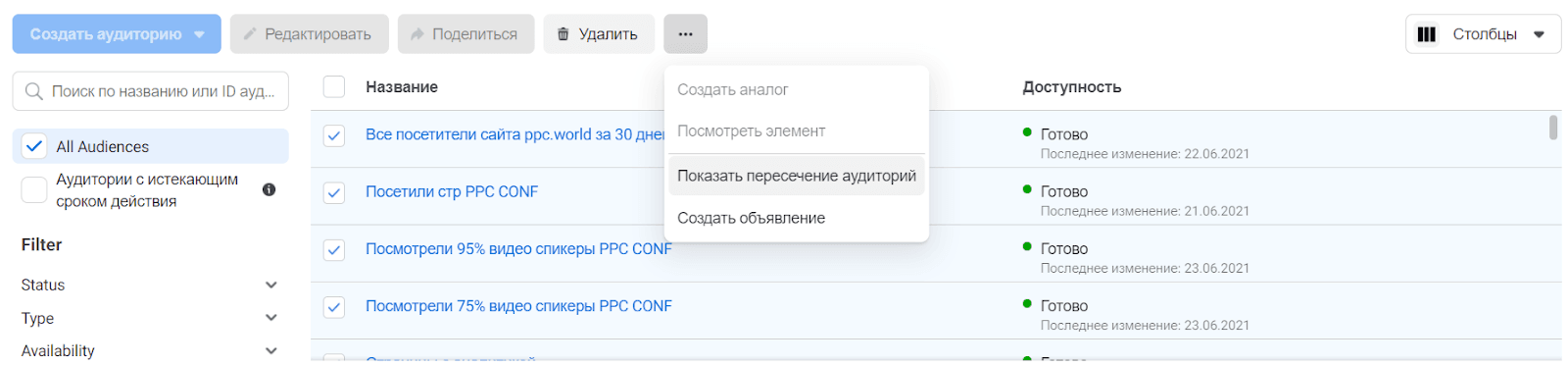The image size is (1568, 365).
Task: Toggle the select-all checkbox near Название
Action: coord(334,86)
